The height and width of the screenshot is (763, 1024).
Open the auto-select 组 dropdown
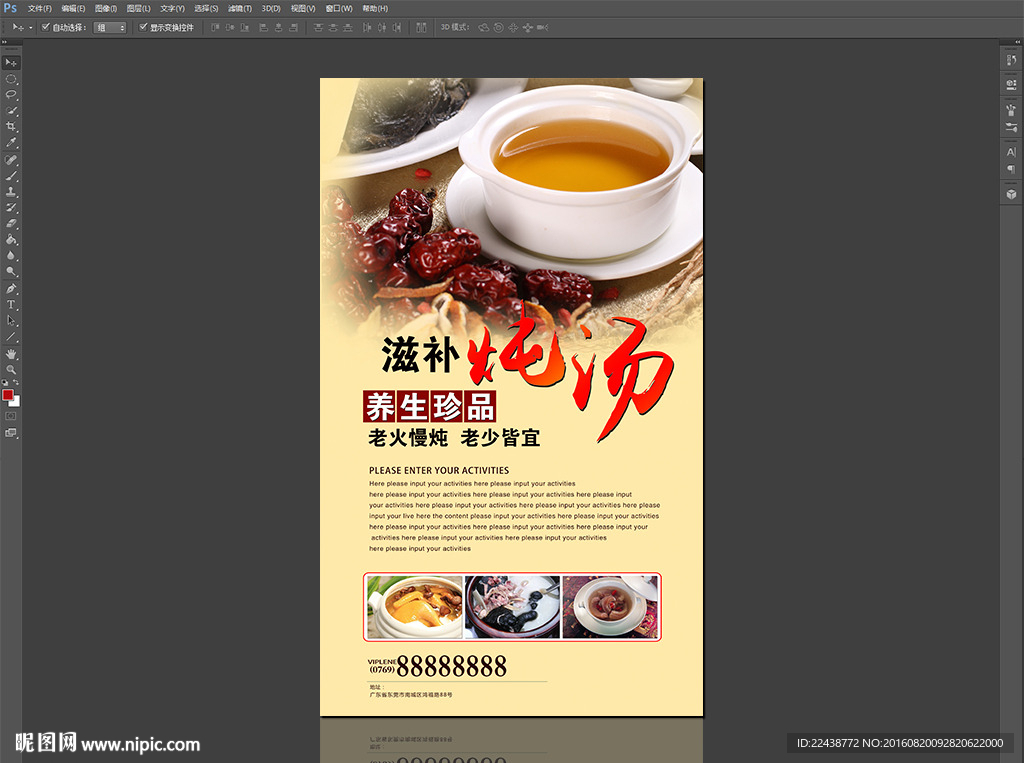click(x=110, y=27)
